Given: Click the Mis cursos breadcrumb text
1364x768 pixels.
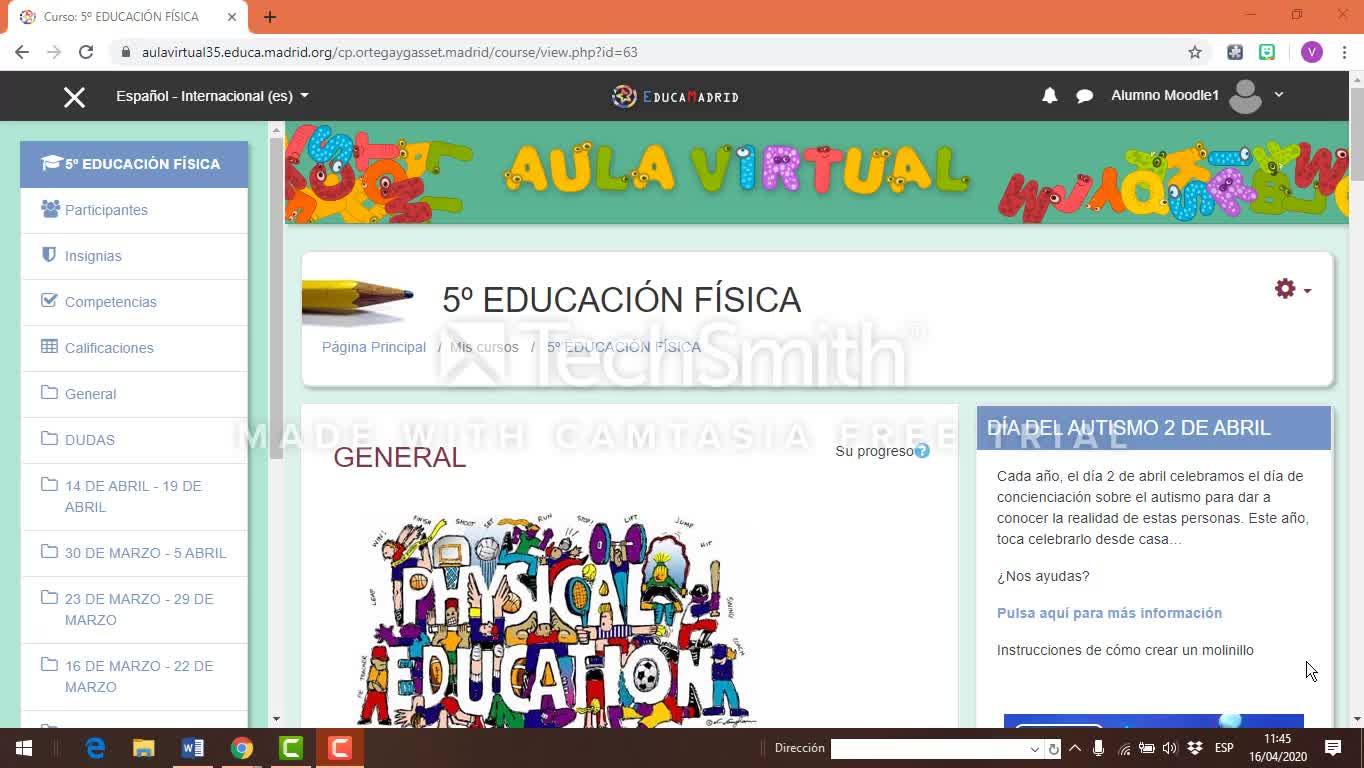Looking at the screenshot, I should click(x=484, y=347).
